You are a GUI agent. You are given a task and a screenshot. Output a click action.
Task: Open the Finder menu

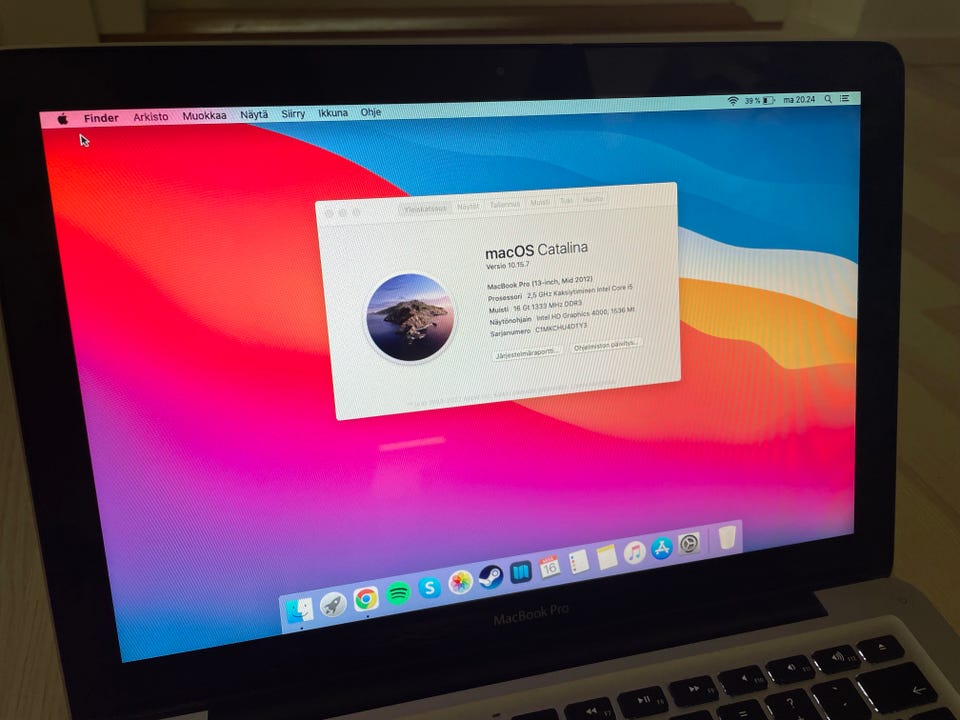[x=101, y=118]
